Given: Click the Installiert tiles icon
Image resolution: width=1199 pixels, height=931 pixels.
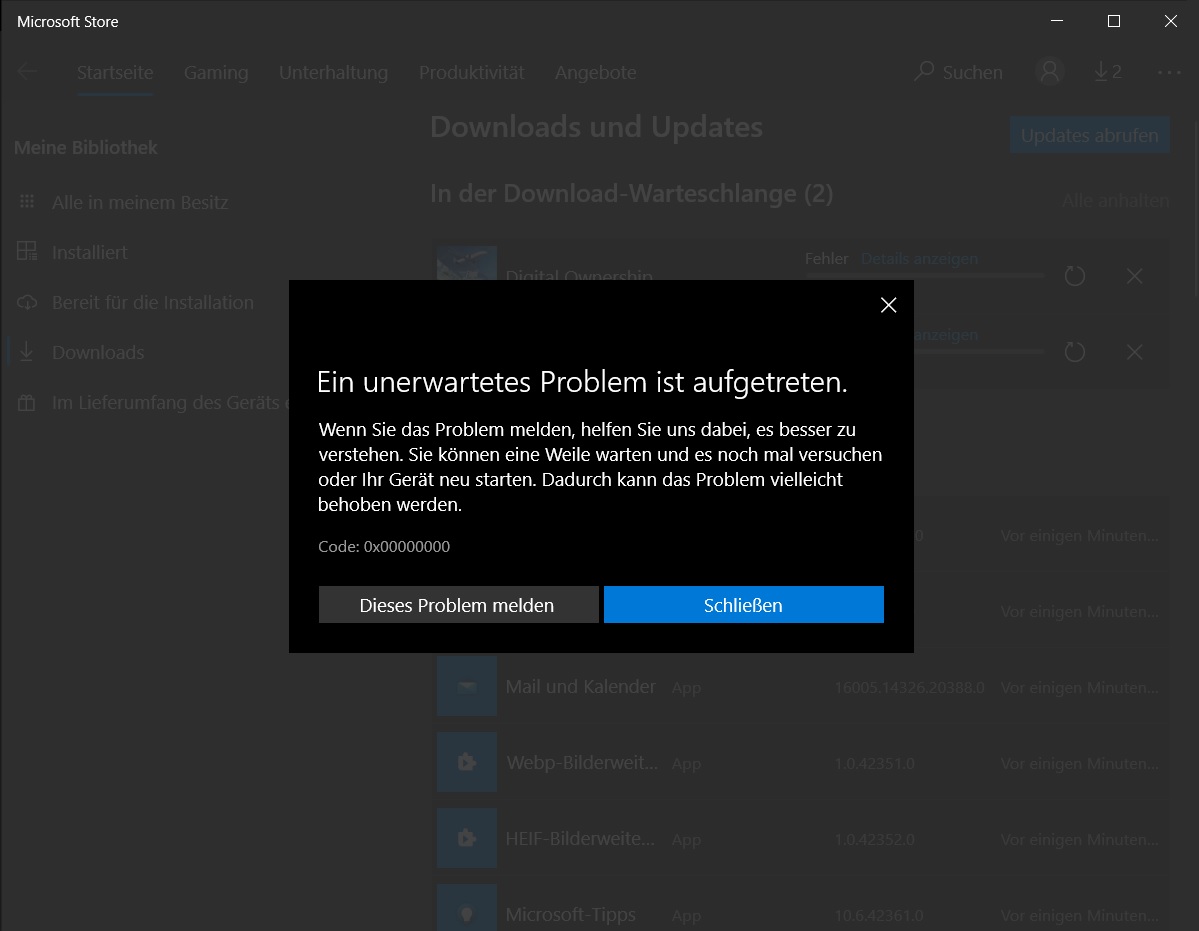Looking at the screenshot, I should coord(27,251).
